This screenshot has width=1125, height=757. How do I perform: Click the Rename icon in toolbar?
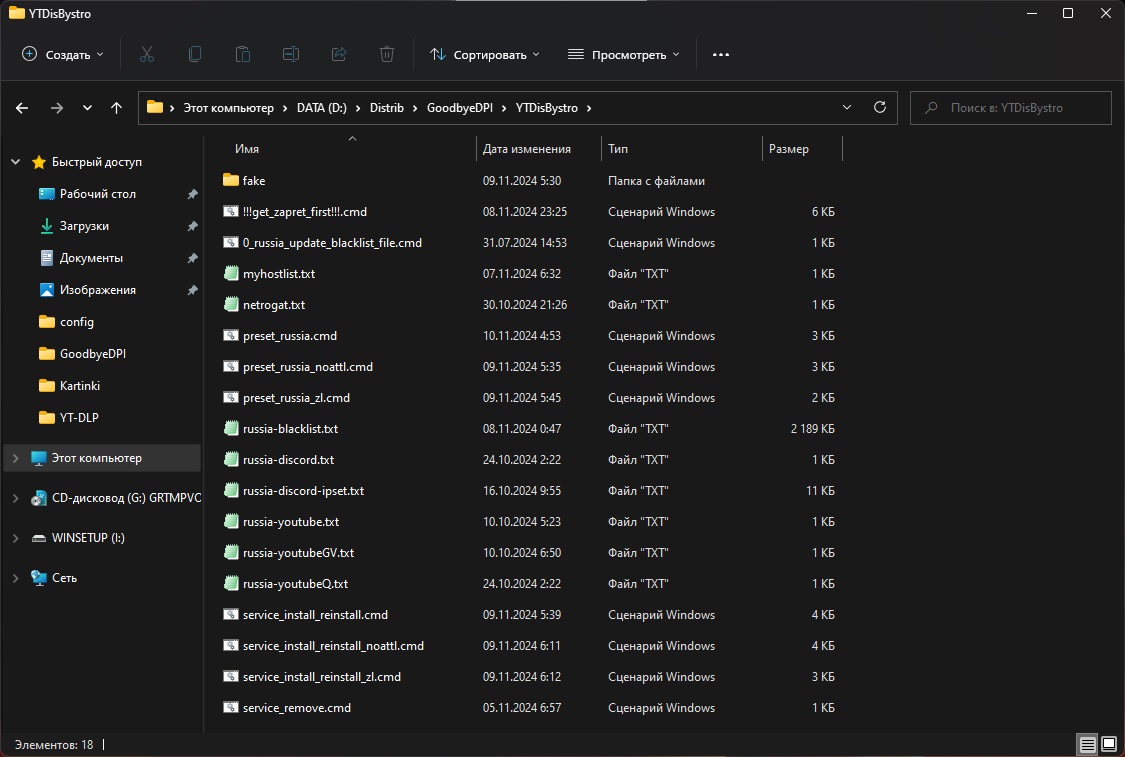click(x=290, y=54)
